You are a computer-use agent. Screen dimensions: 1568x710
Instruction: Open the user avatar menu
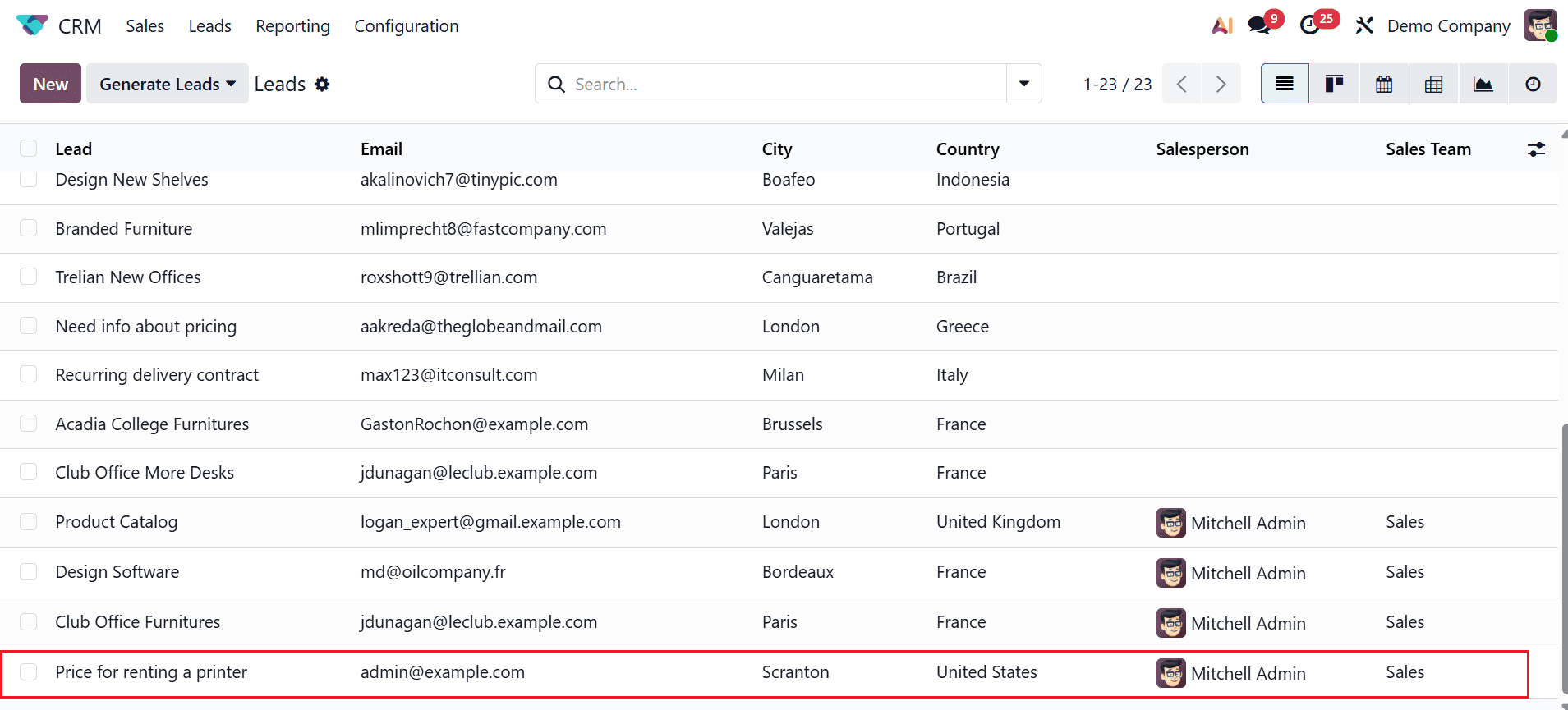click(1540, 25)
